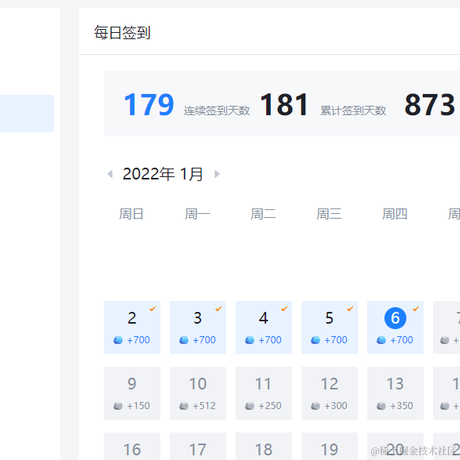Click gray ore icon on day 11
This screenshot has height=460, width=460.
point(250,406)
